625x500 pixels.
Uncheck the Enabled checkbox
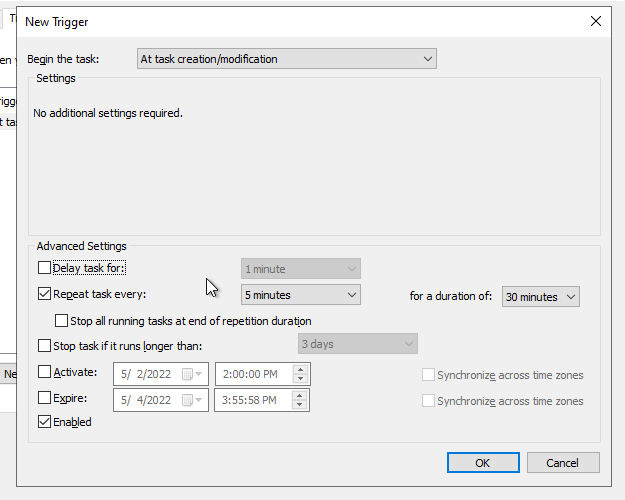click(x=44, y=422)
